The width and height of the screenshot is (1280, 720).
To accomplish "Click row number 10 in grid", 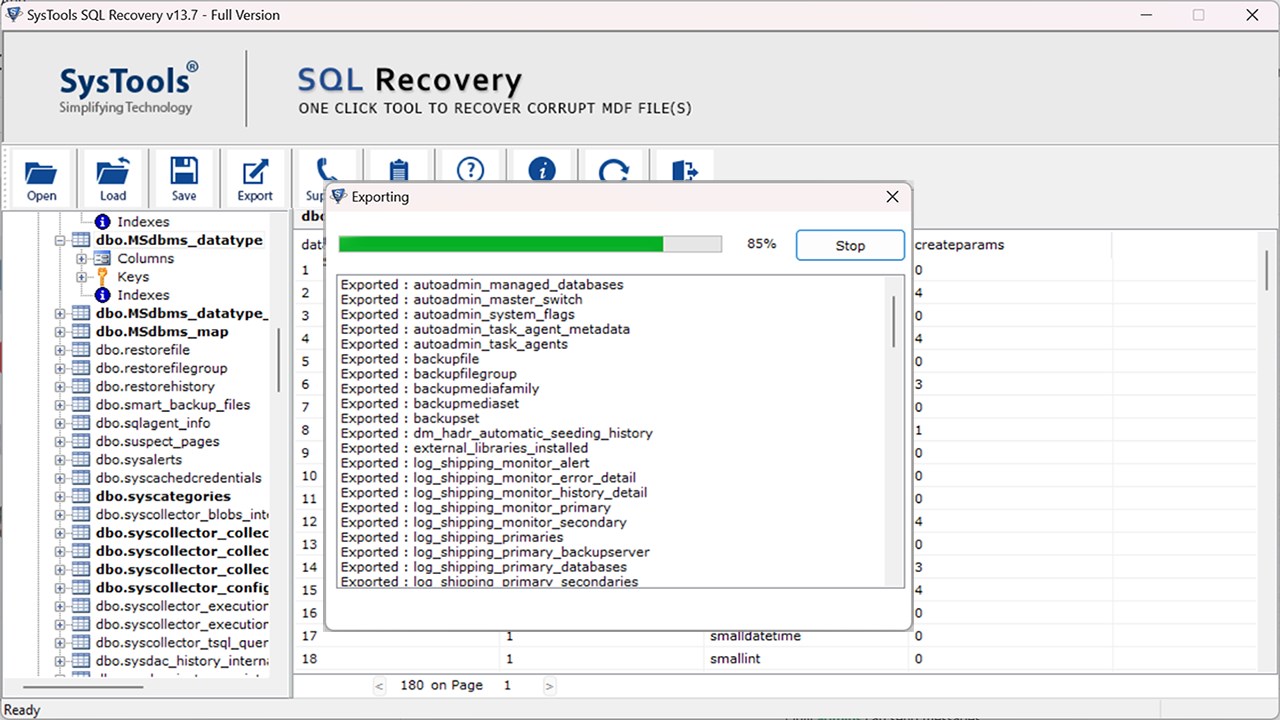I will [310, 476].
